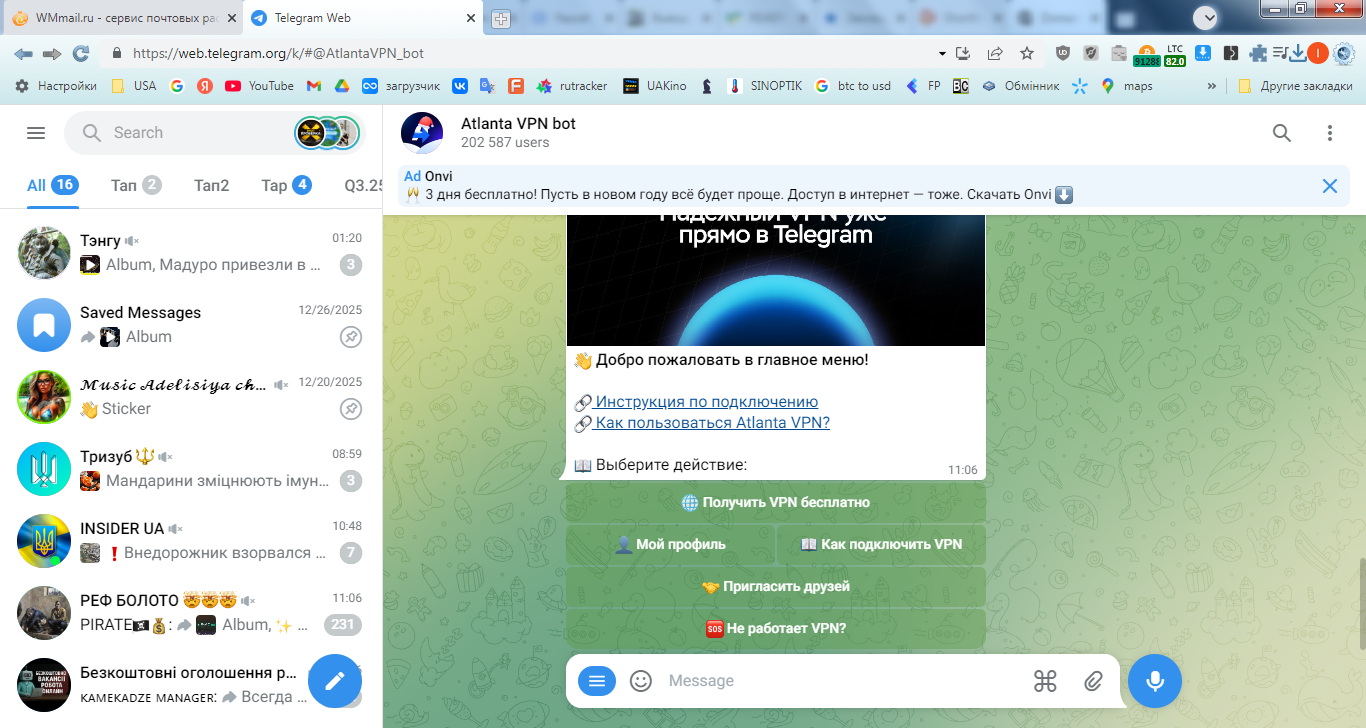Open the media control playlist icon
1366x728 pixels.
[1281, 54]
